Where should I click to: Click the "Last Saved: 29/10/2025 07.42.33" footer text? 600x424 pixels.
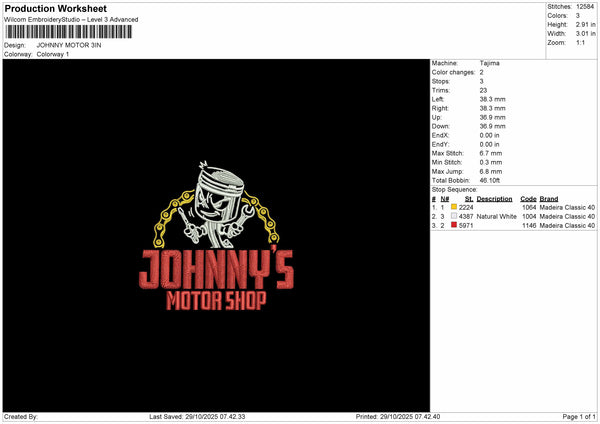(197, 417)
